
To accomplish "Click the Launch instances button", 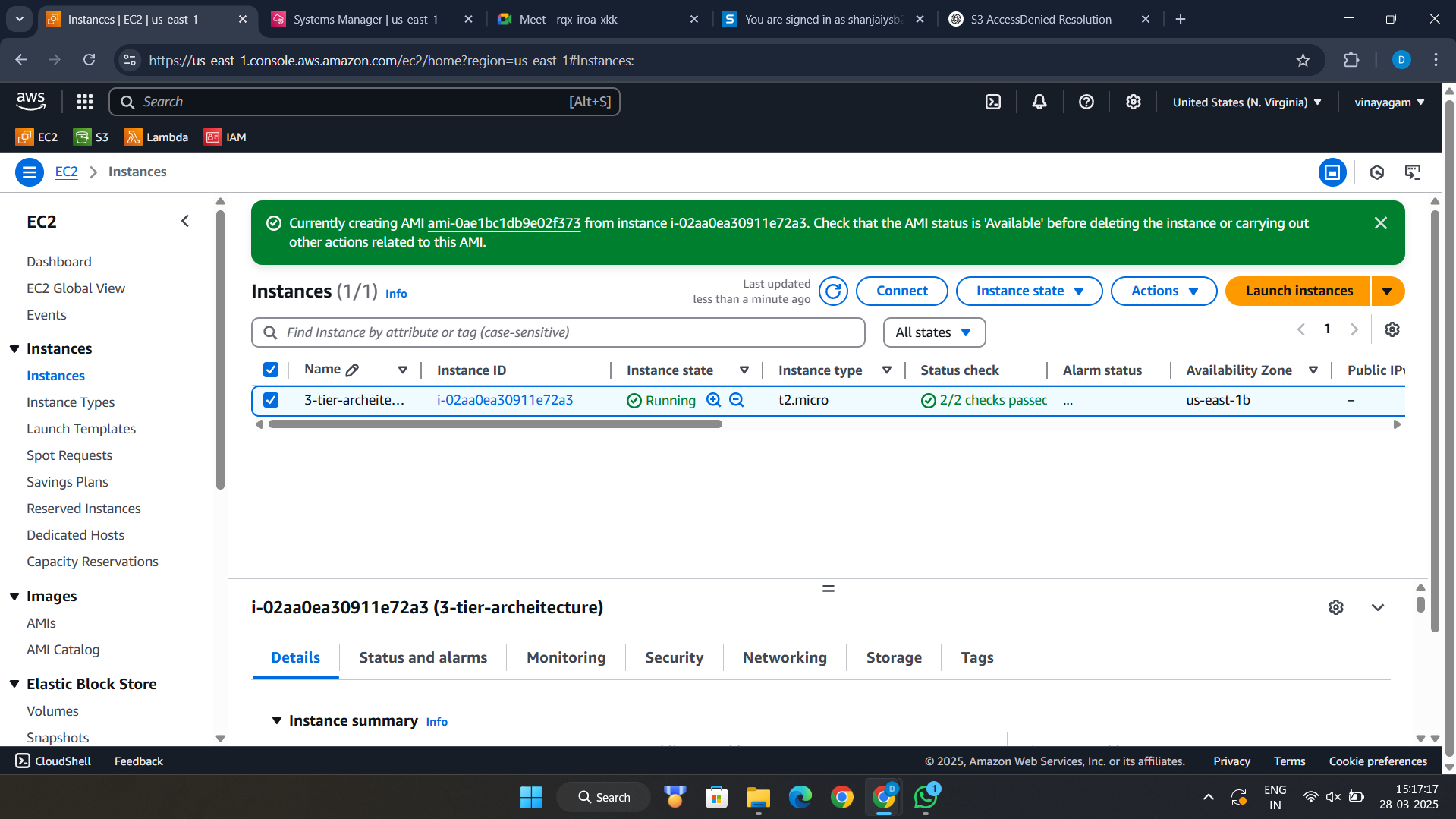I will click(1298, 291).
